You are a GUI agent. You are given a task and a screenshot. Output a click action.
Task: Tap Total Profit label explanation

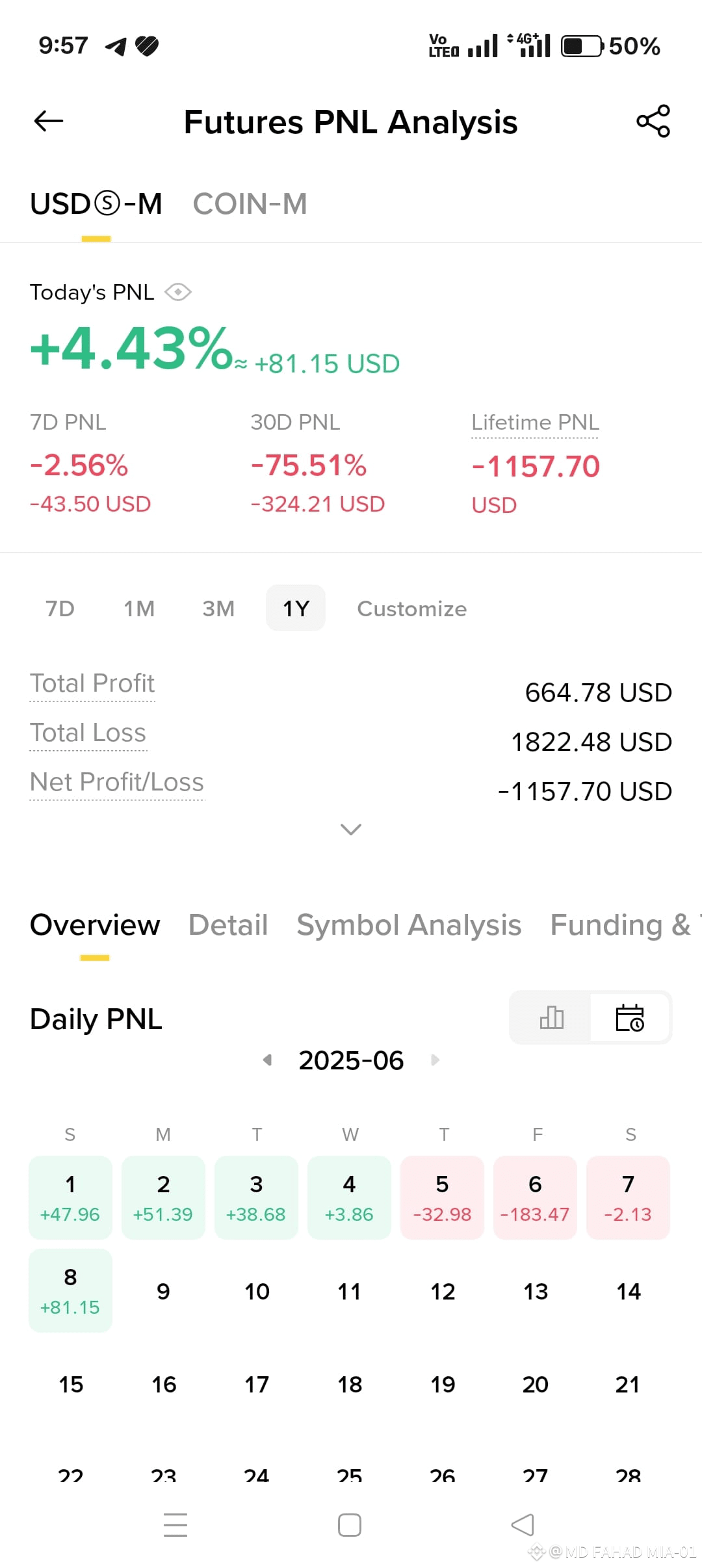pos(92,684)
